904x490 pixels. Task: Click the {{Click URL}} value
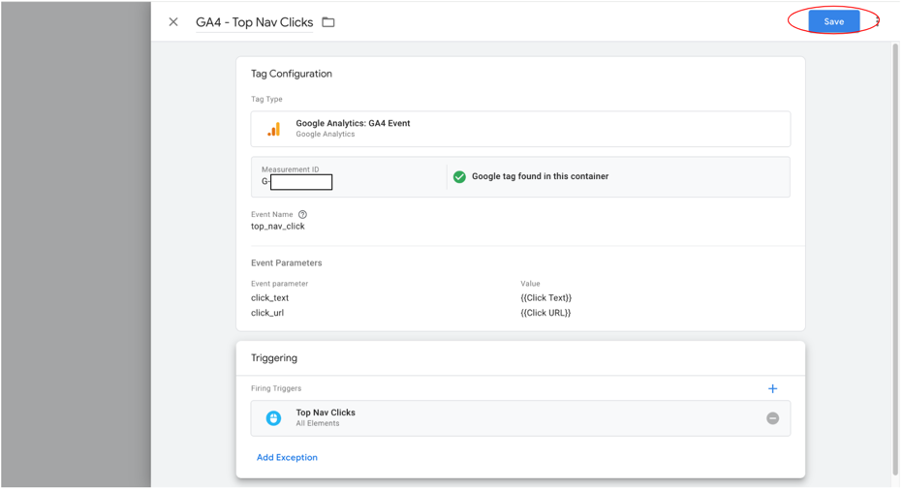click(x=545, y=313)
